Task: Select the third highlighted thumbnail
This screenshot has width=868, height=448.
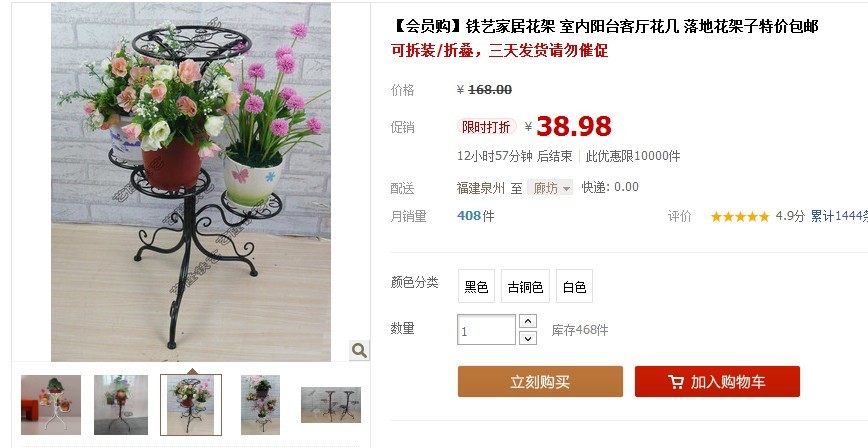Action: (x=191, y=405)
